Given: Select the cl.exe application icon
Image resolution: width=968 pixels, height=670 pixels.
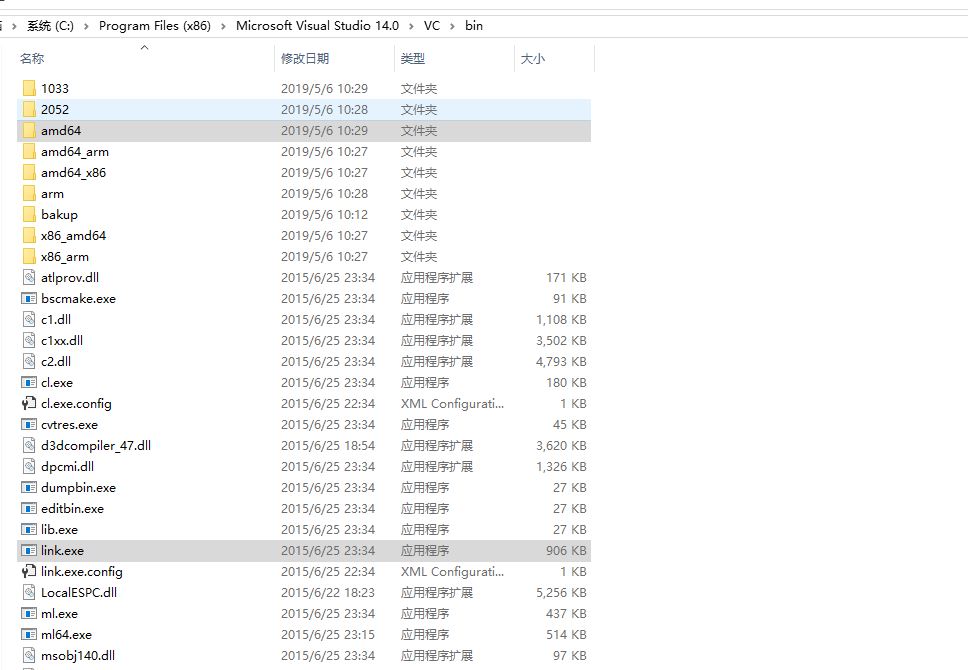Looking at the screenshot, I should (29, 382).
